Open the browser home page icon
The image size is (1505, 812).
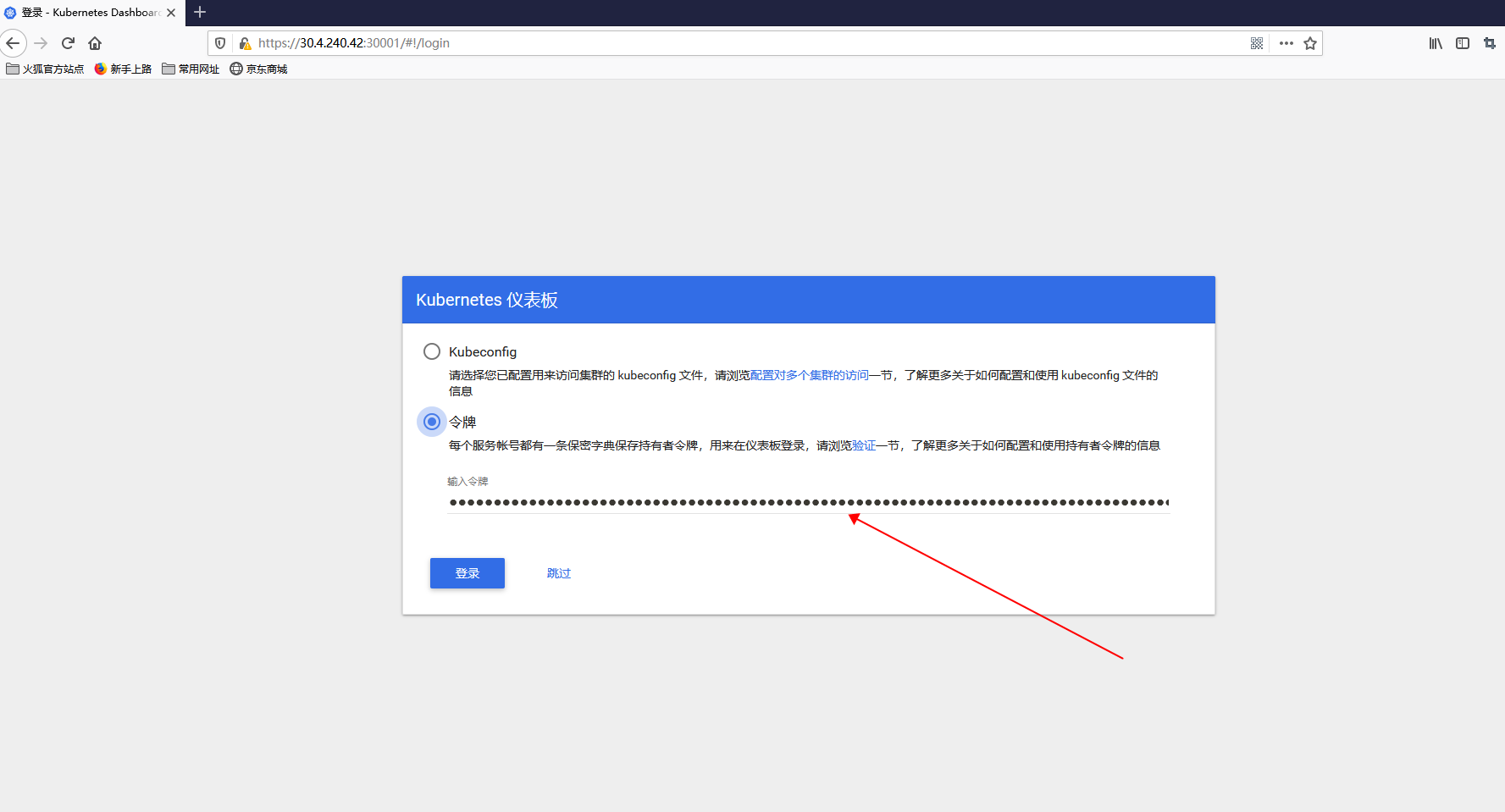[x=95, y=43]
